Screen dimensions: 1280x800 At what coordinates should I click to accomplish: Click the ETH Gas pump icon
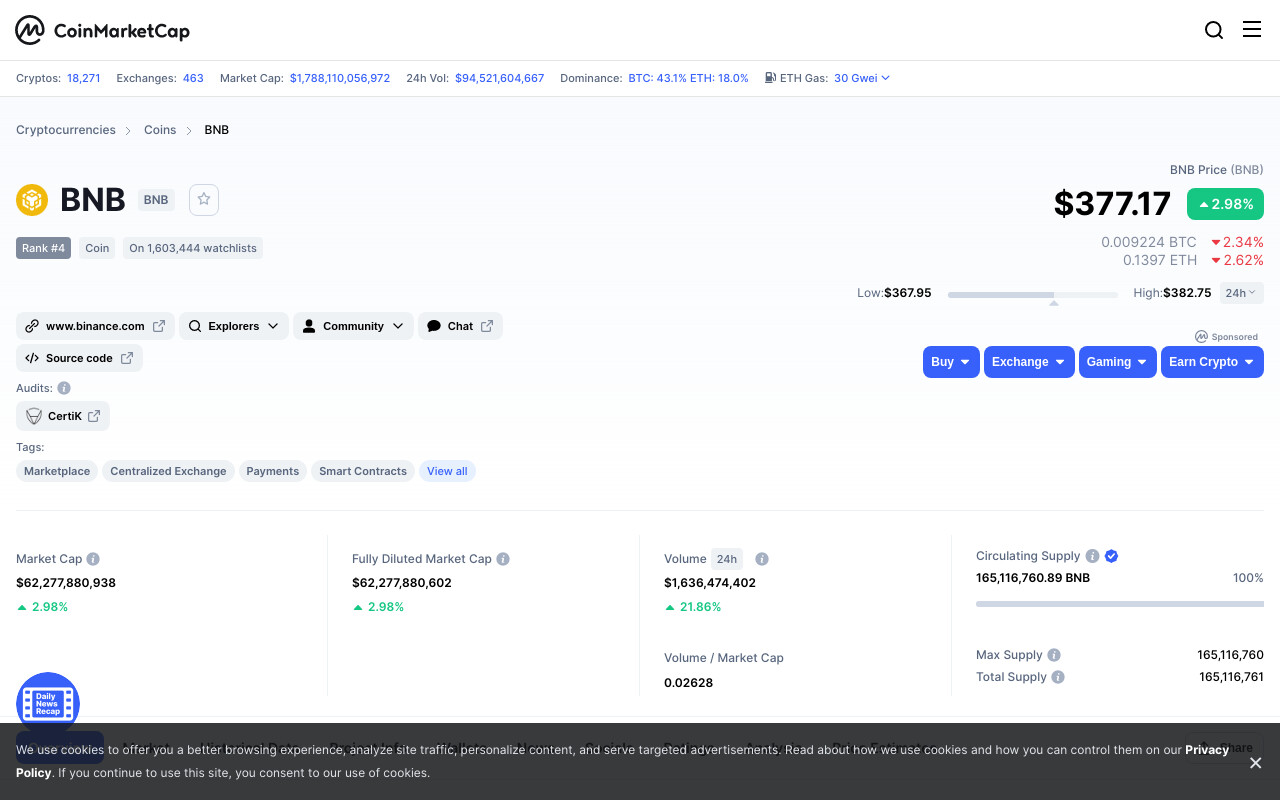[770, 78]
